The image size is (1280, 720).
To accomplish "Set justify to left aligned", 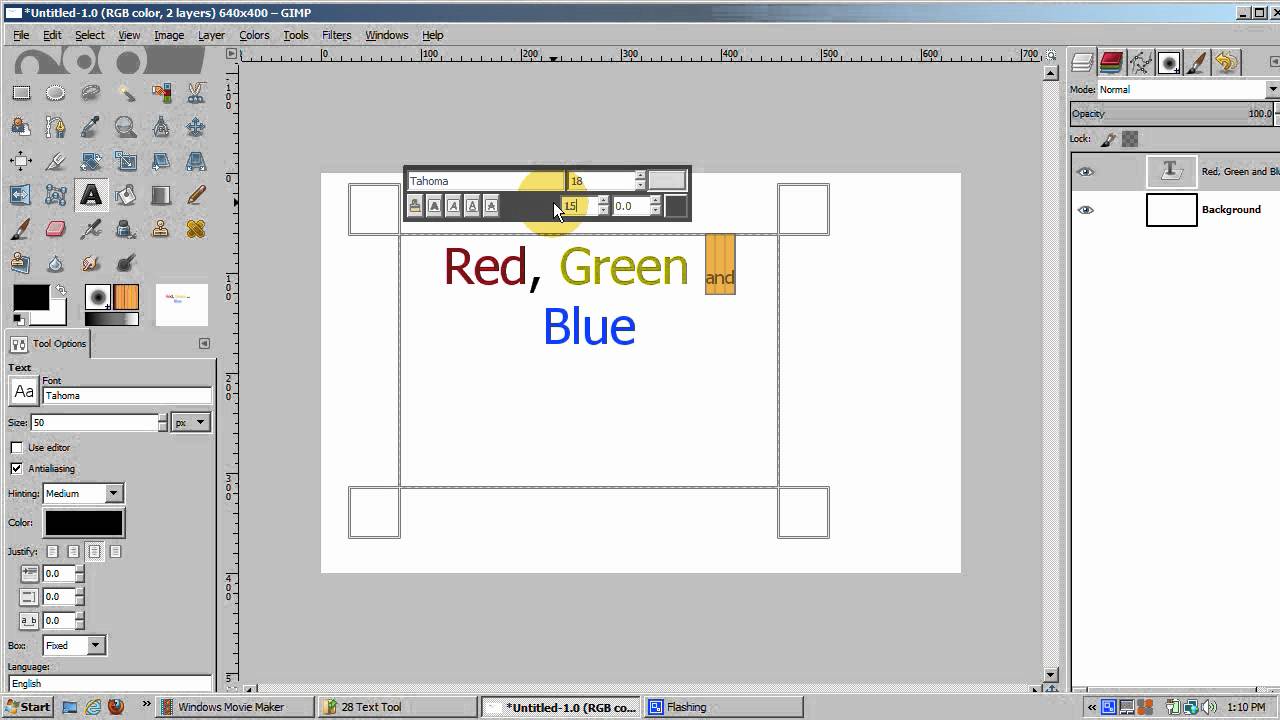I will pos(52,551).
